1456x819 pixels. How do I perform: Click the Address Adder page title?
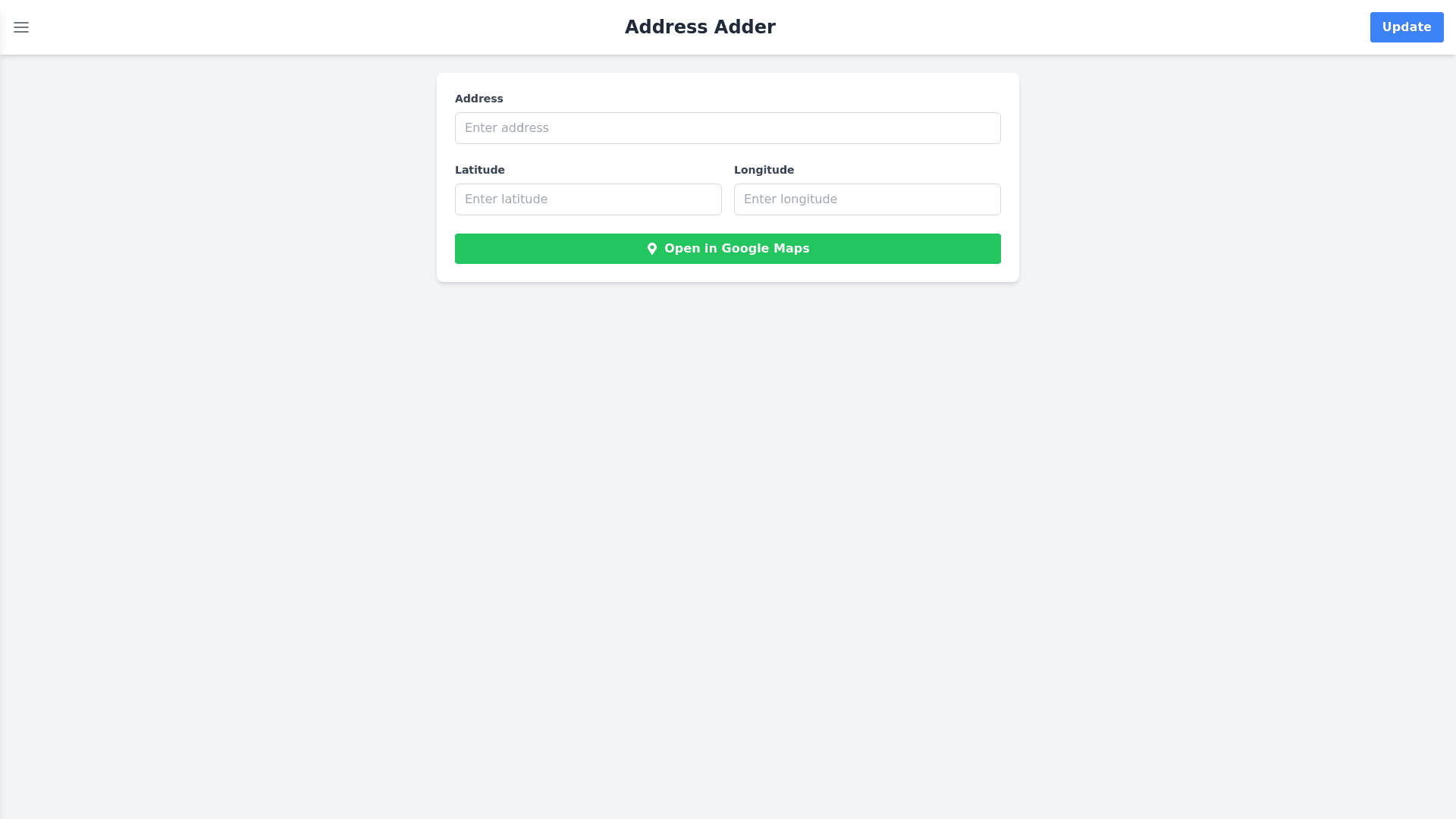click(x=699, y=27)
